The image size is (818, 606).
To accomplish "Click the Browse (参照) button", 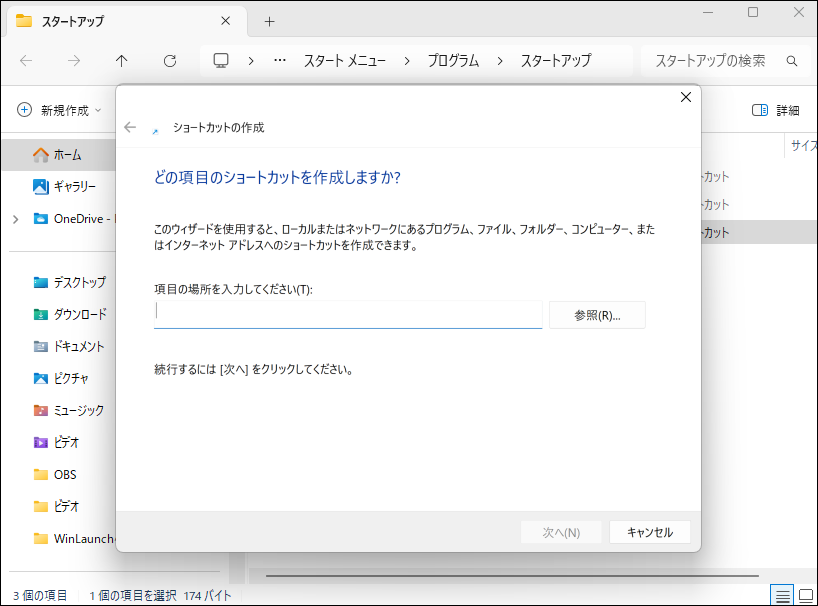I will (597, 315).
